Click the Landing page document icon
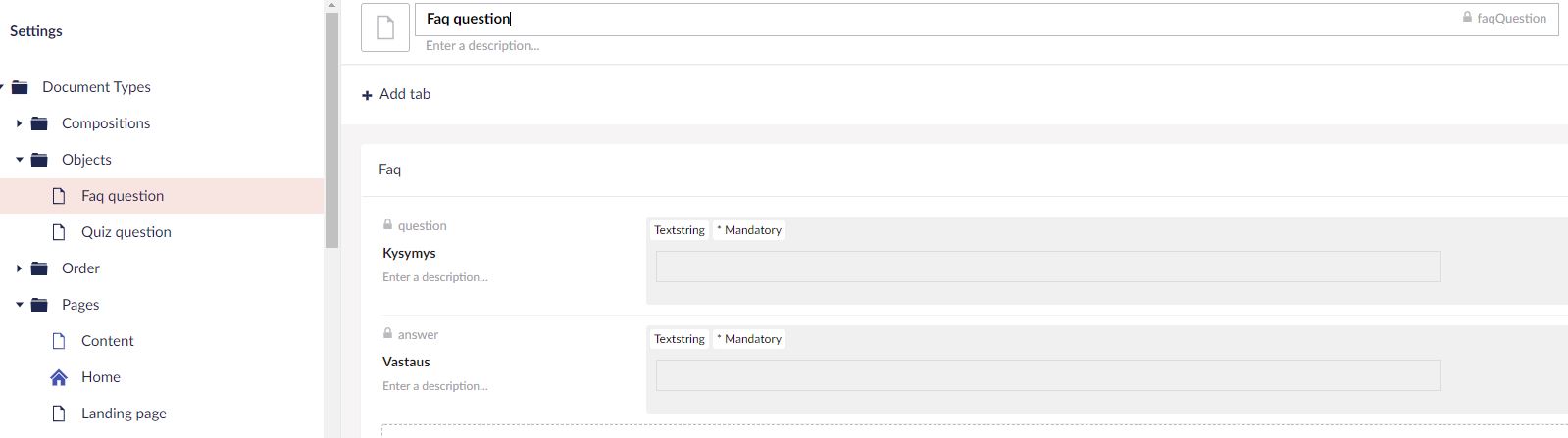 (59, 414)
